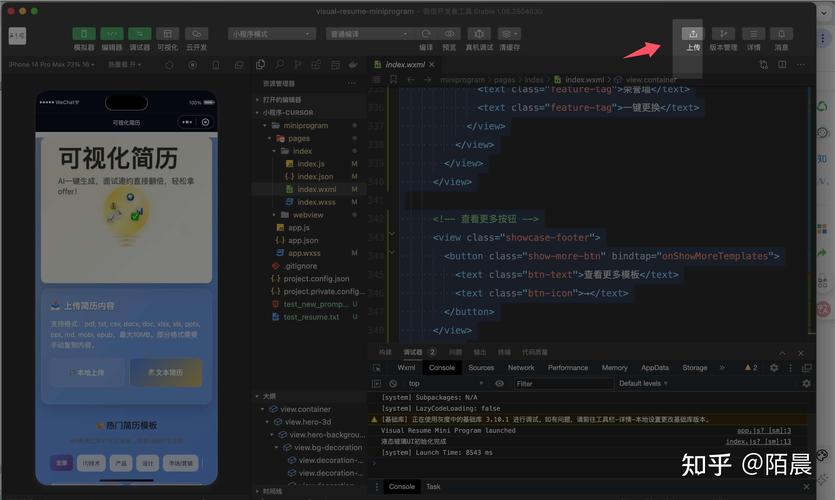Open the 普通编译 compile mode dropdown
Viewport: 835px width, 500px height.
(369, 34)
